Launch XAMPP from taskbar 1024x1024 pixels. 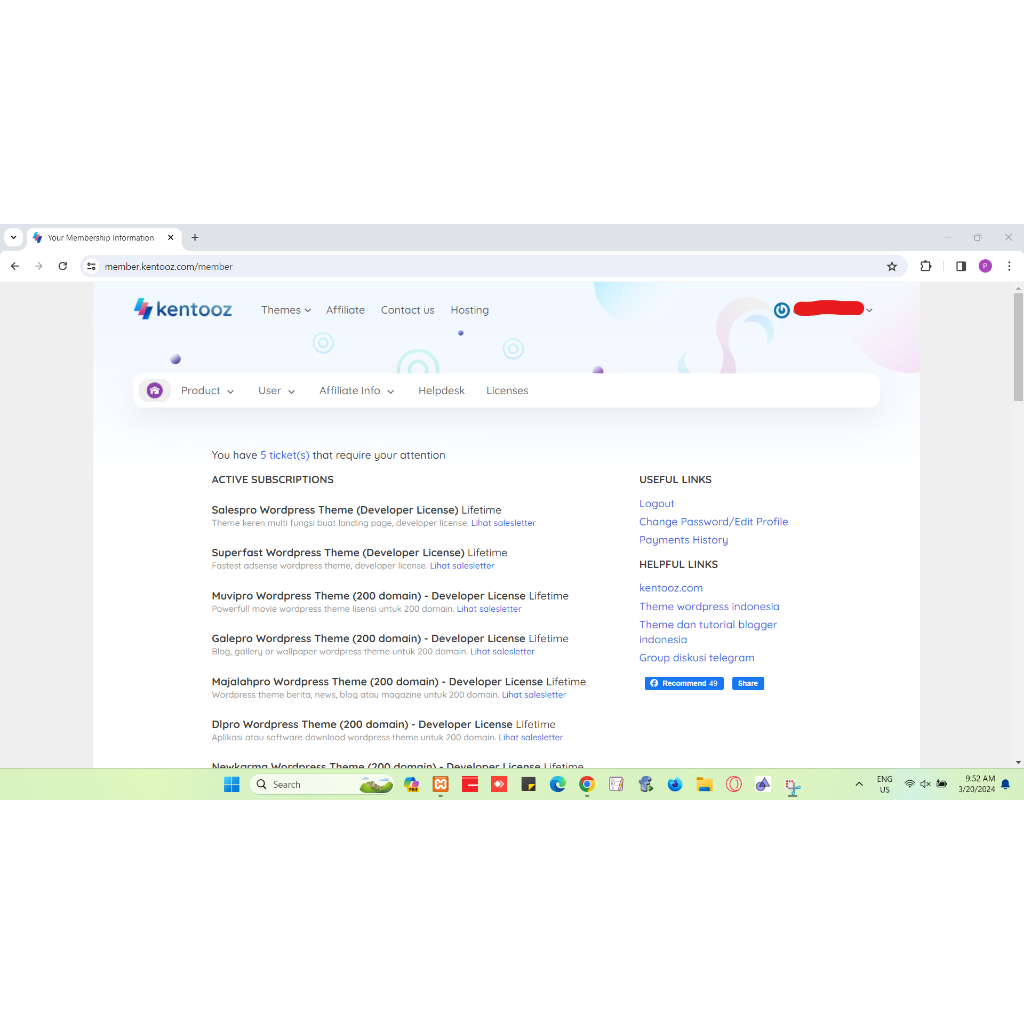[441, 784]
